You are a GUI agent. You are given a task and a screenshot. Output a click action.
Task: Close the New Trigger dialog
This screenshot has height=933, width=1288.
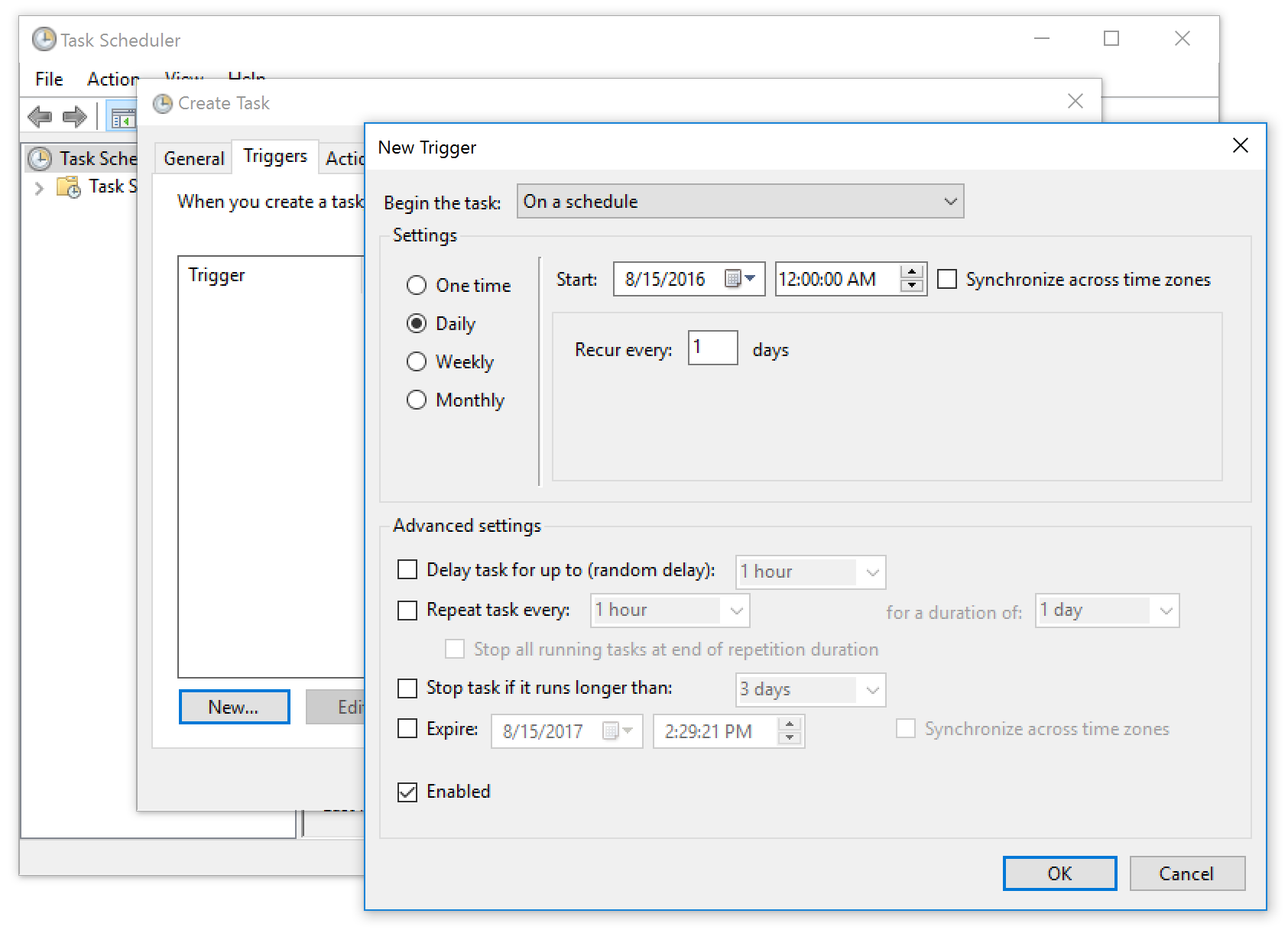click(x=1240, y=146)
